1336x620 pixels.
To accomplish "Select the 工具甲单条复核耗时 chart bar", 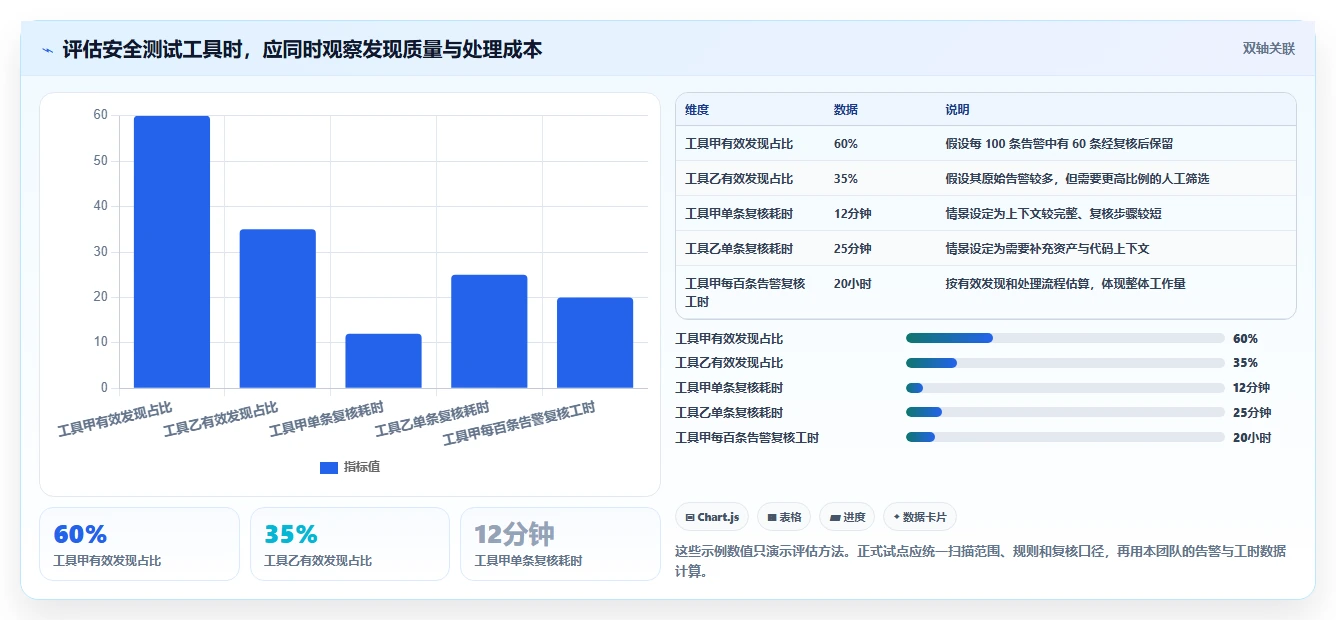I will tap(384, 361).
